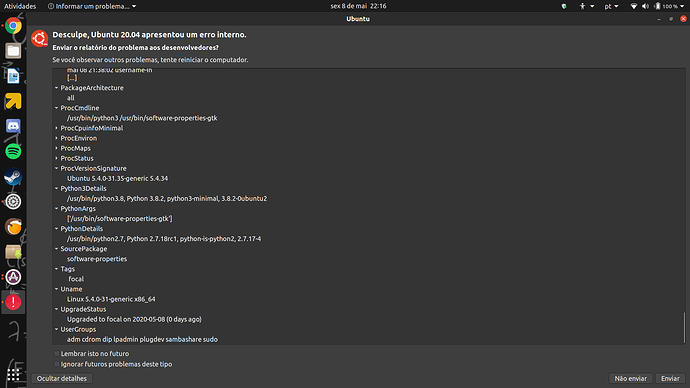Open the pt keyboard layout menu

click(x=611, y=6)
